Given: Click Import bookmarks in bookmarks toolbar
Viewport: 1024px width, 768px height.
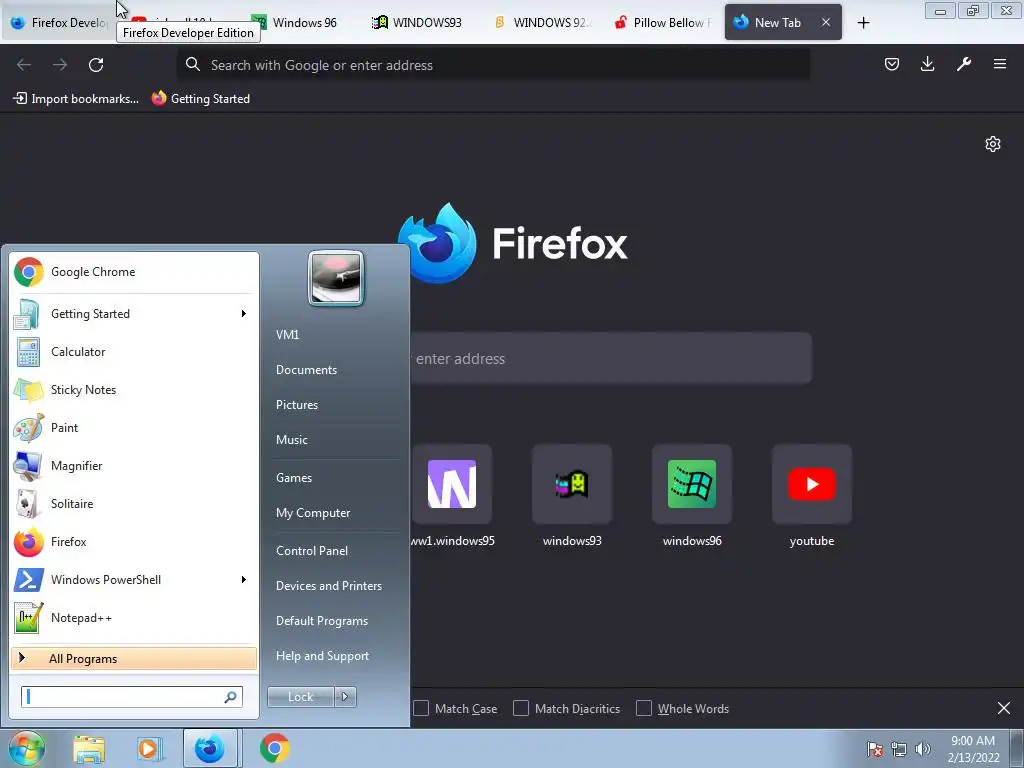Looking at the screenshot, I should [x=76, y=99].
